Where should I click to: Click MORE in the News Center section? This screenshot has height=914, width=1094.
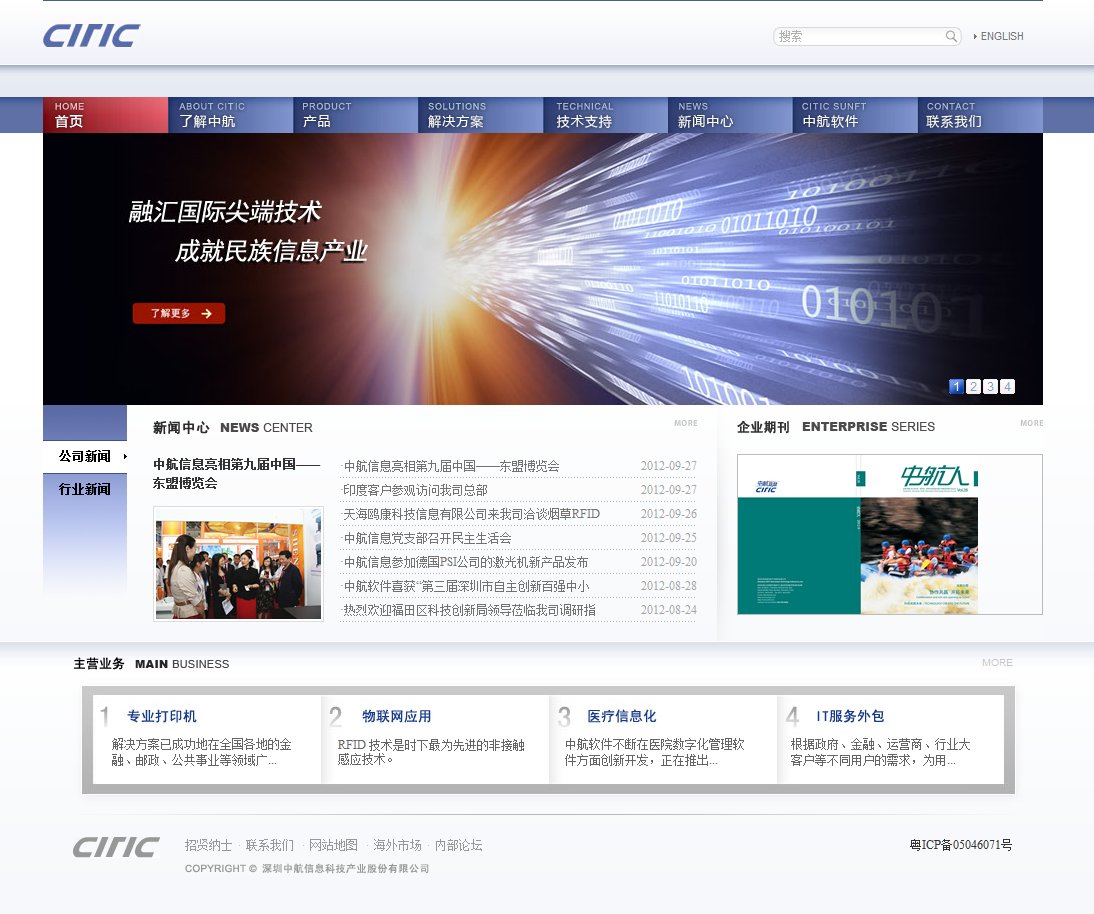[686, 424]
